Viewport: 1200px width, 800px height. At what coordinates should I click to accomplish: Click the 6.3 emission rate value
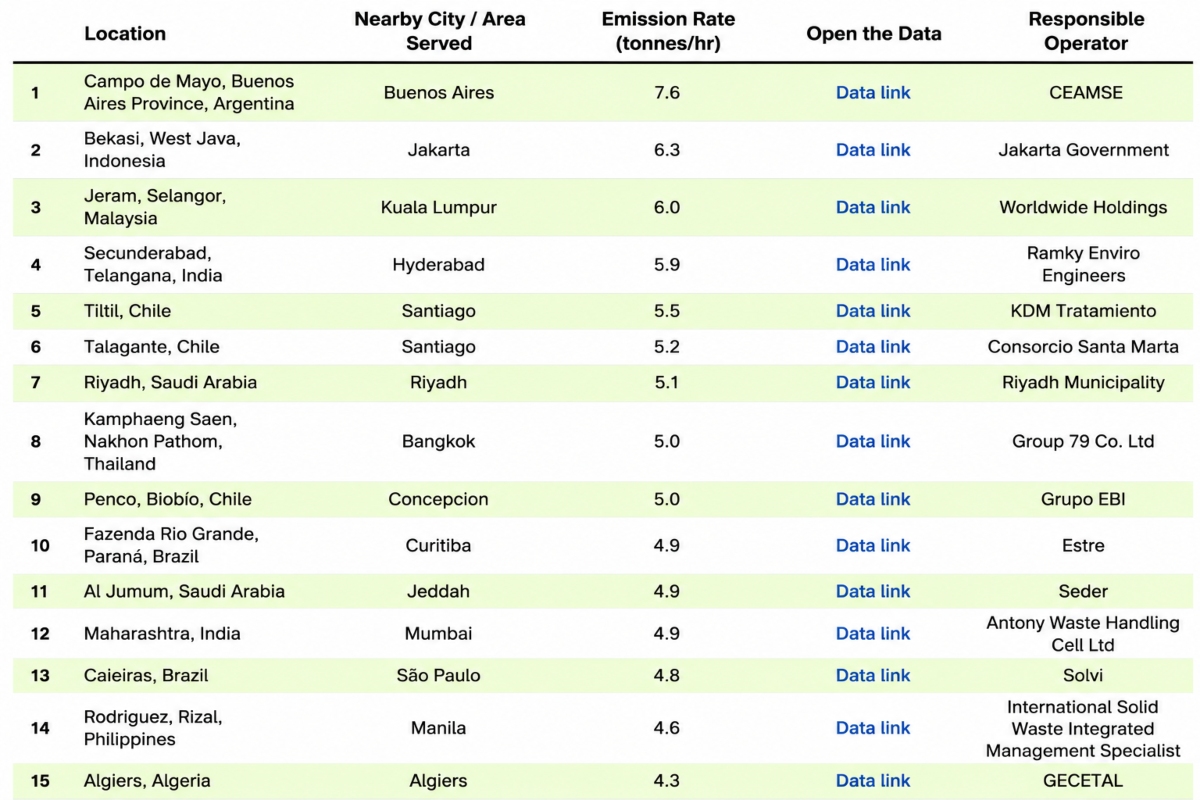click(x=667, y=150)
